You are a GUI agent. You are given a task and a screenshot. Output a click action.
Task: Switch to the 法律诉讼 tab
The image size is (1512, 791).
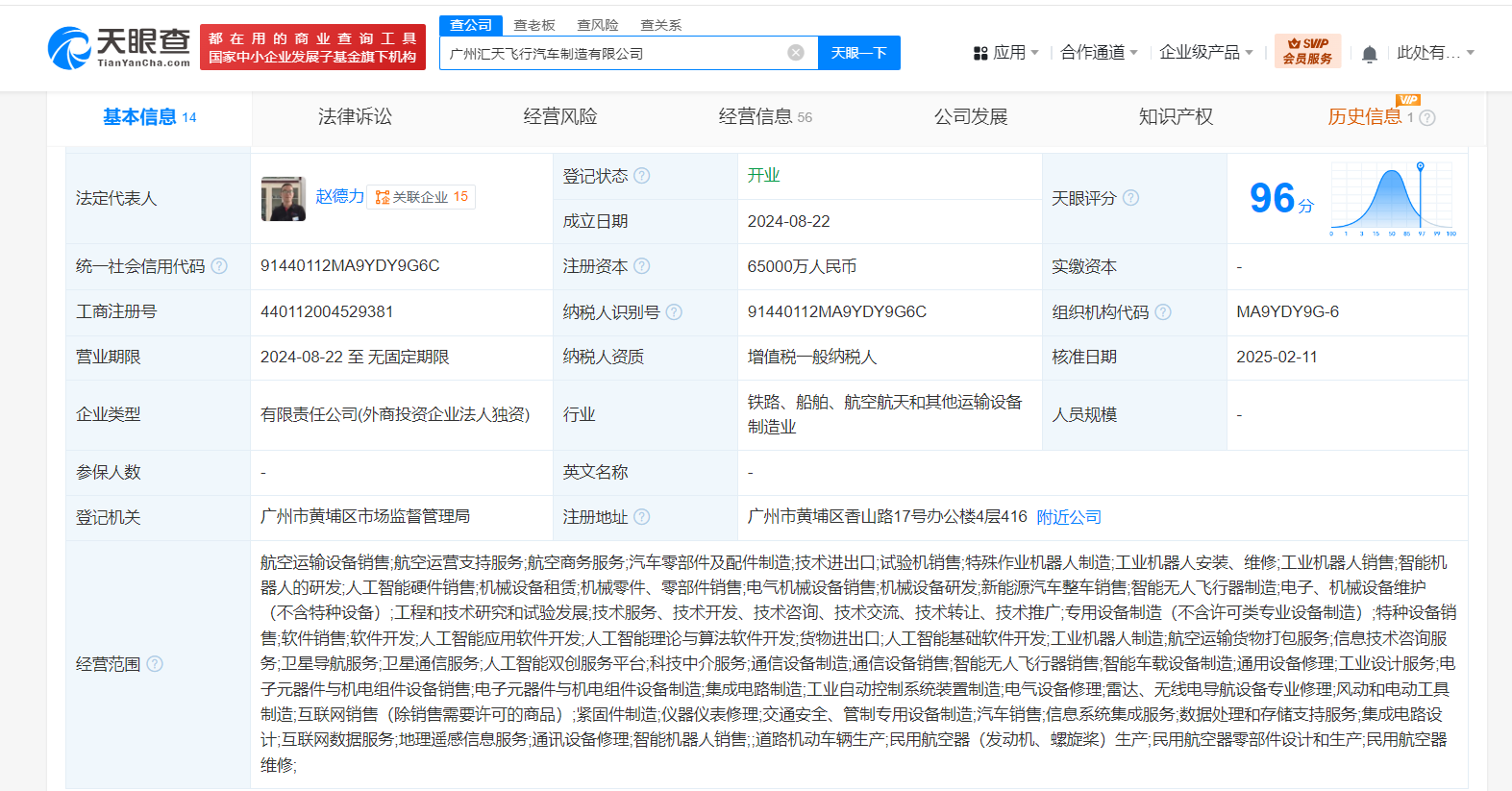click(x=355, y=117)
